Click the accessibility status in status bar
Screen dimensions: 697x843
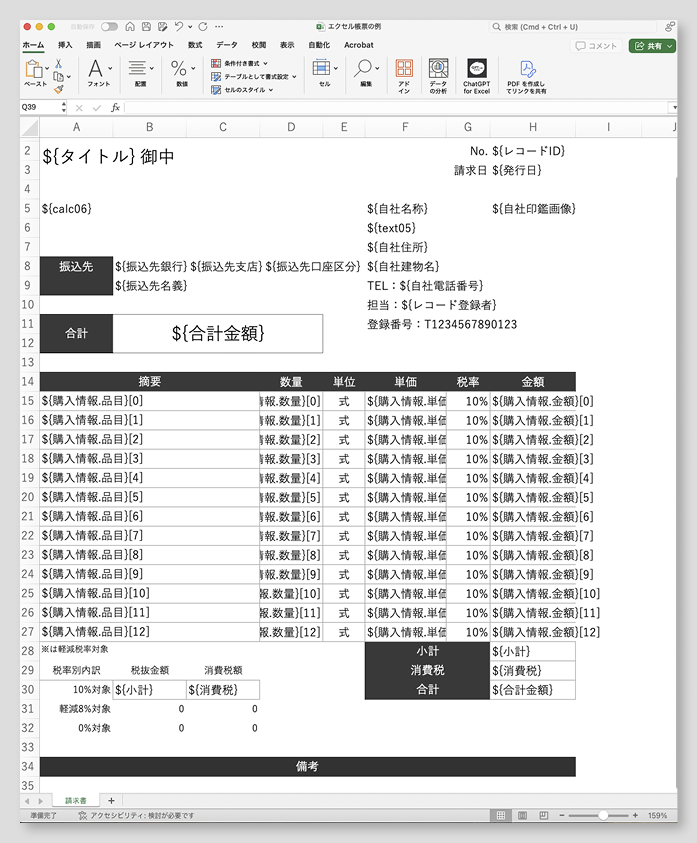click(x=136, y=816)
